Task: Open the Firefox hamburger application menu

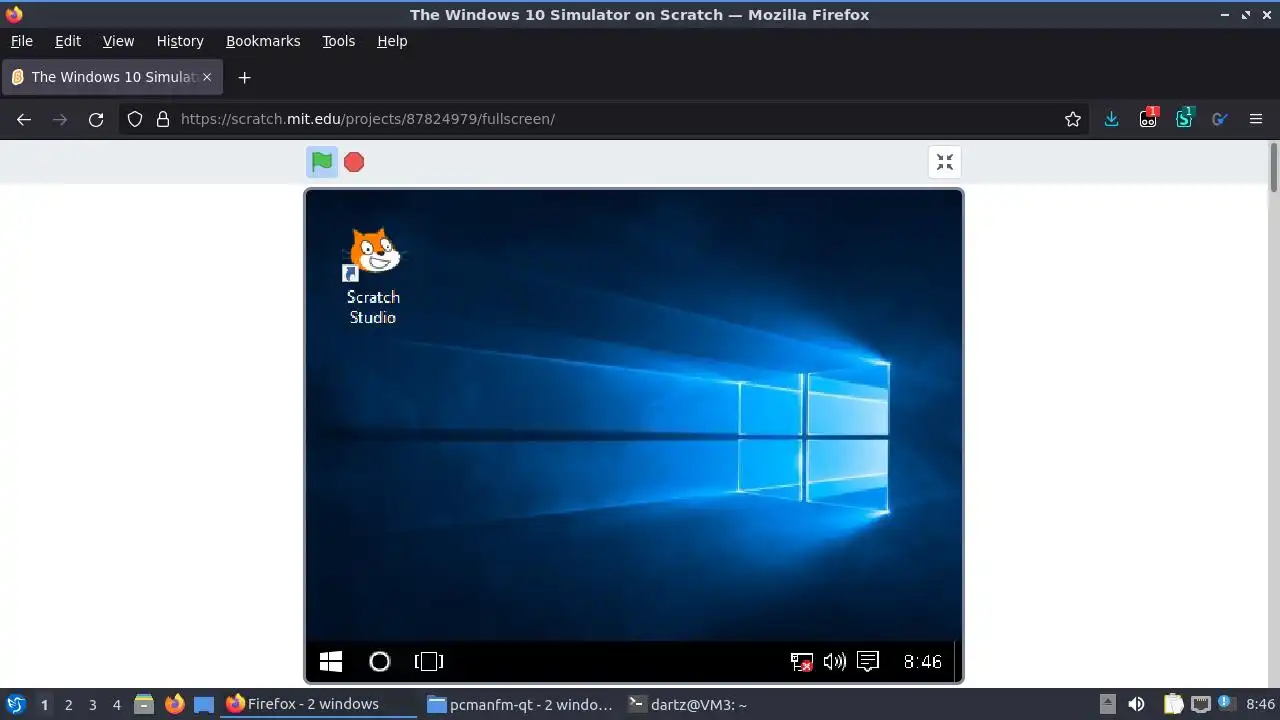Action: (x=1256, y=119)
